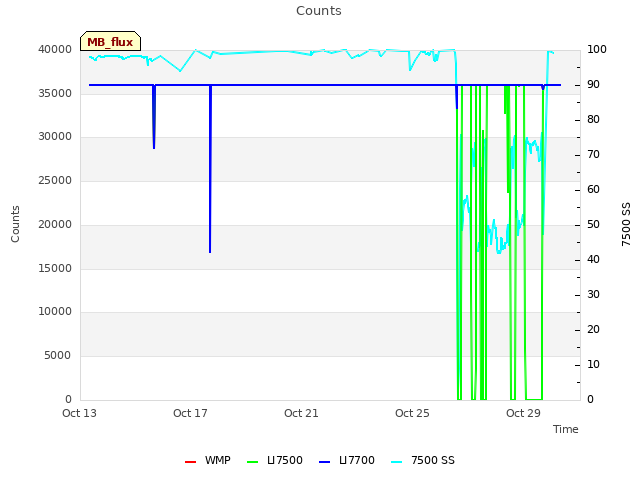This screenshot has width=640, height=480.
Task: Click the "20" right axis tick label
Action: coord(593,330)
